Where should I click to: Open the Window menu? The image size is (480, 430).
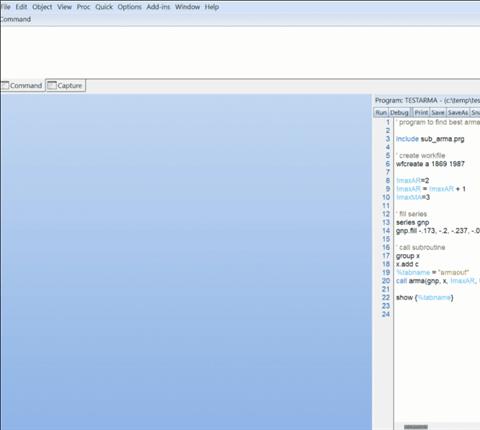click(x=187, y=7)
